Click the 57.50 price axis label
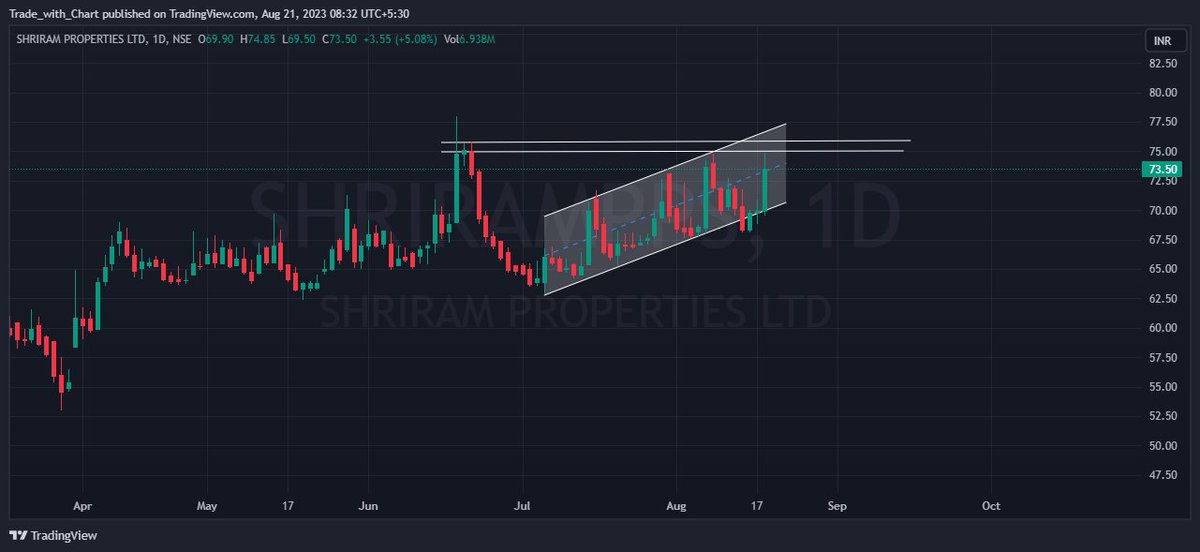Viewport: 1200px width, 552px height. point(1161,357)
